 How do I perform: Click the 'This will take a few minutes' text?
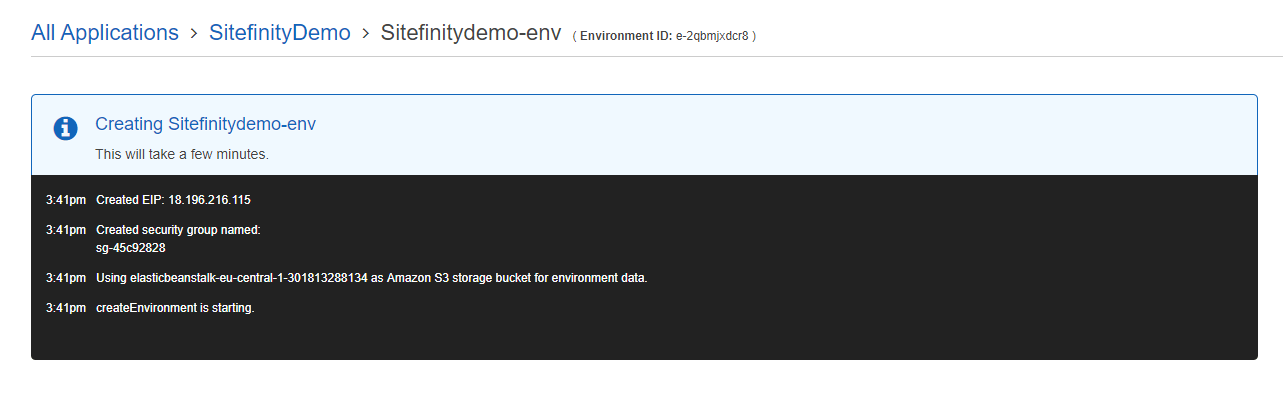pos(181,154)
